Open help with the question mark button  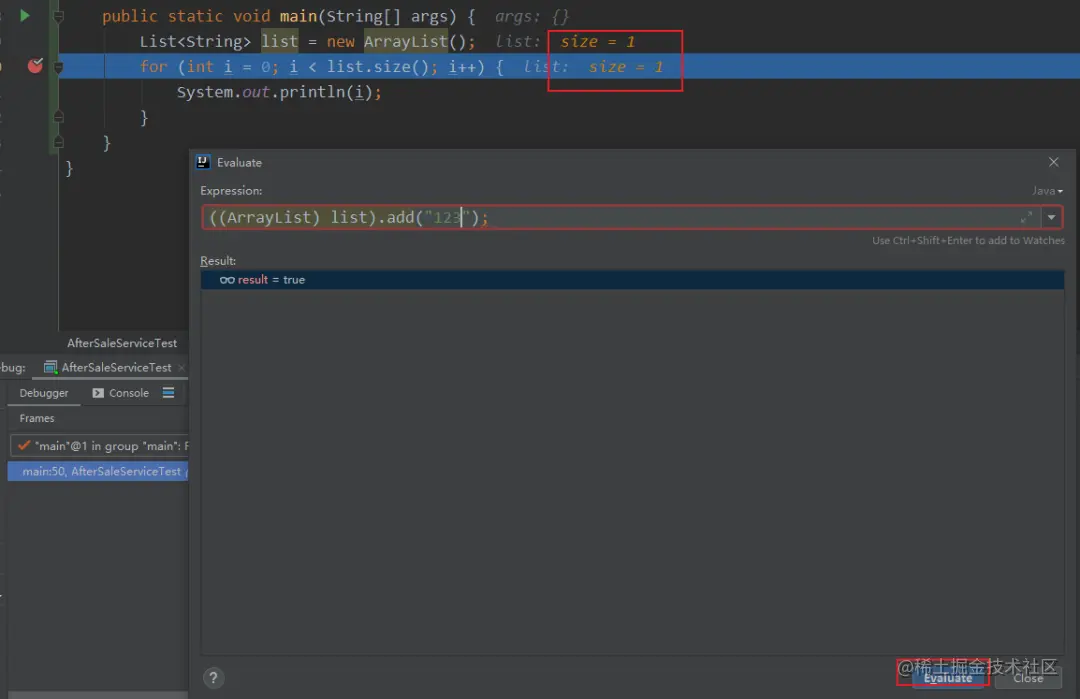(214, 678)
